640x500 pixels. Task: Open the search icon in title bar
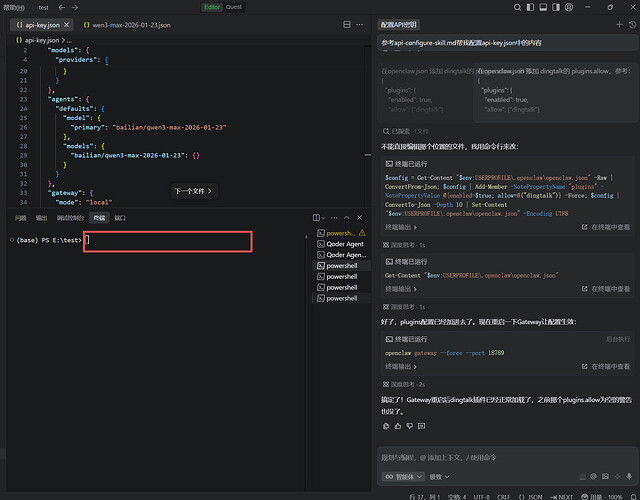coord(517,7)
